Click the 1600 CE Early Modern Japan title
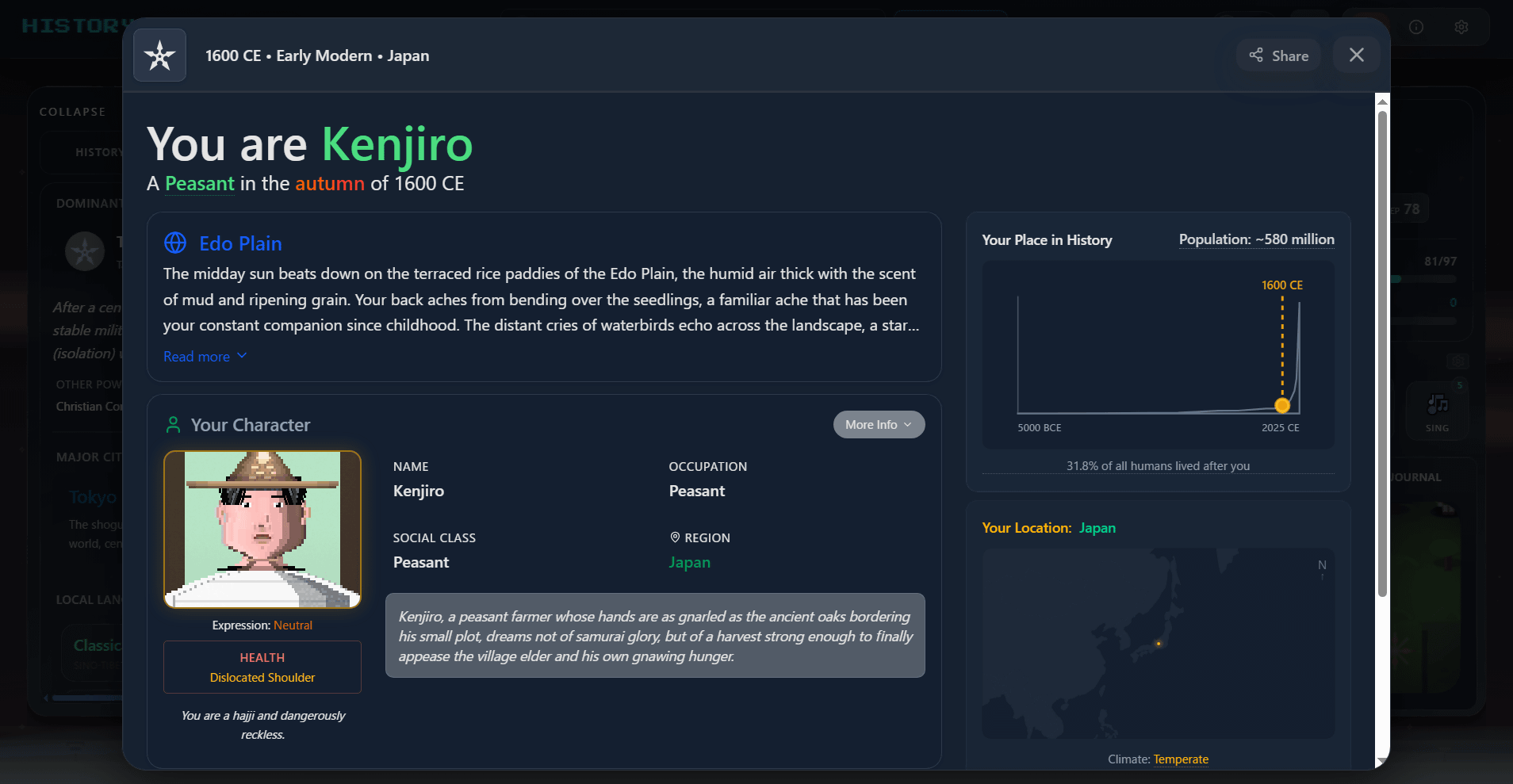 pyautogui.click(x=317, y=55)
